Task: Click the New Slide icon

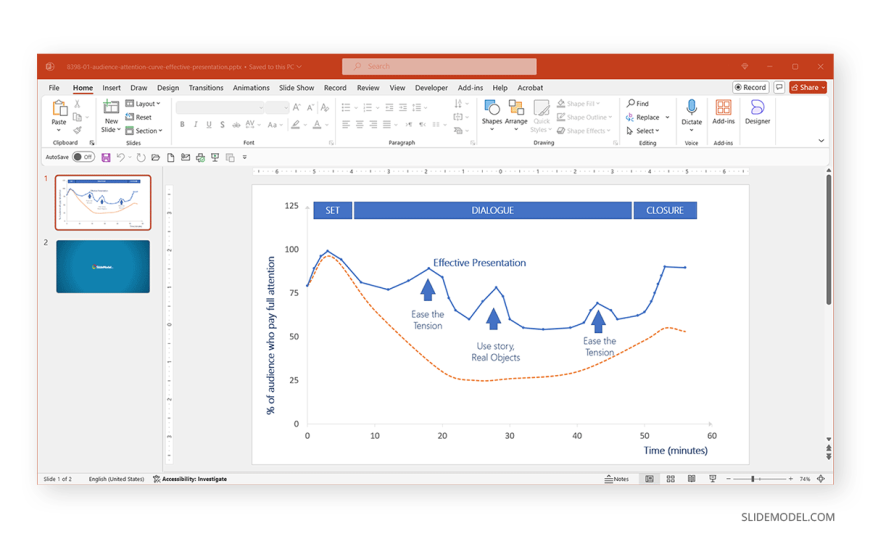Action: coord(111,107)
